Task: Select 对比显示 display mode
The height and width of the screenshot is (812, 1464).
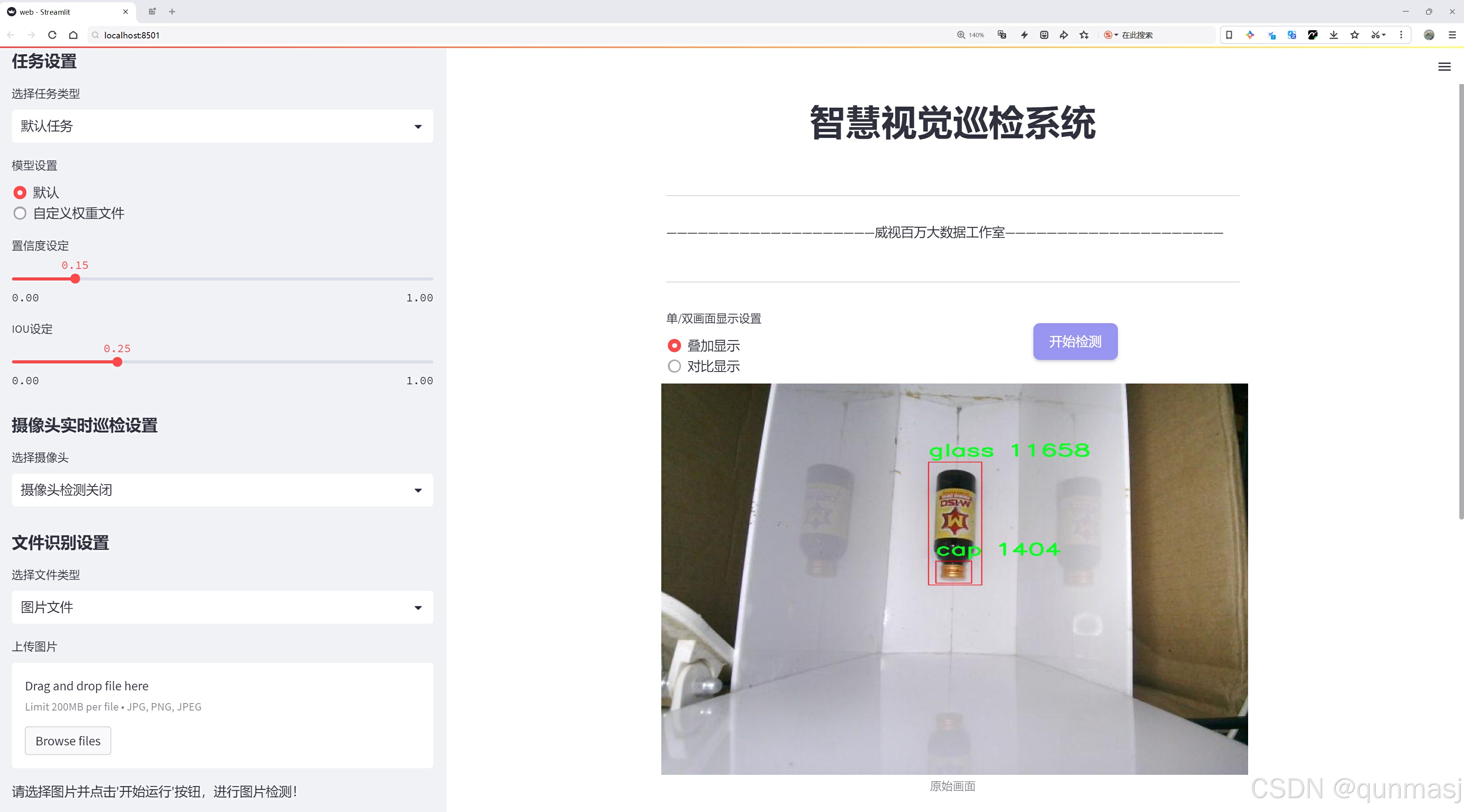Action: 674,366
